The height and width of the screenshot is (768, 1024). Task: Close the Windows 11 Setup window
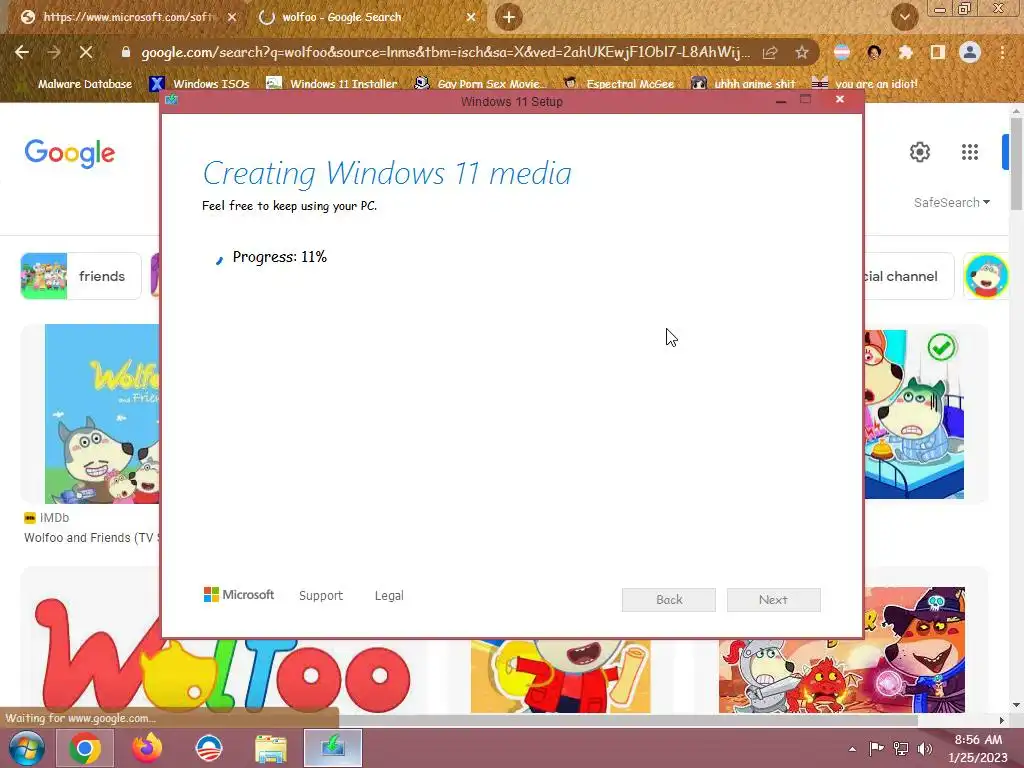(x=840, y=99)
